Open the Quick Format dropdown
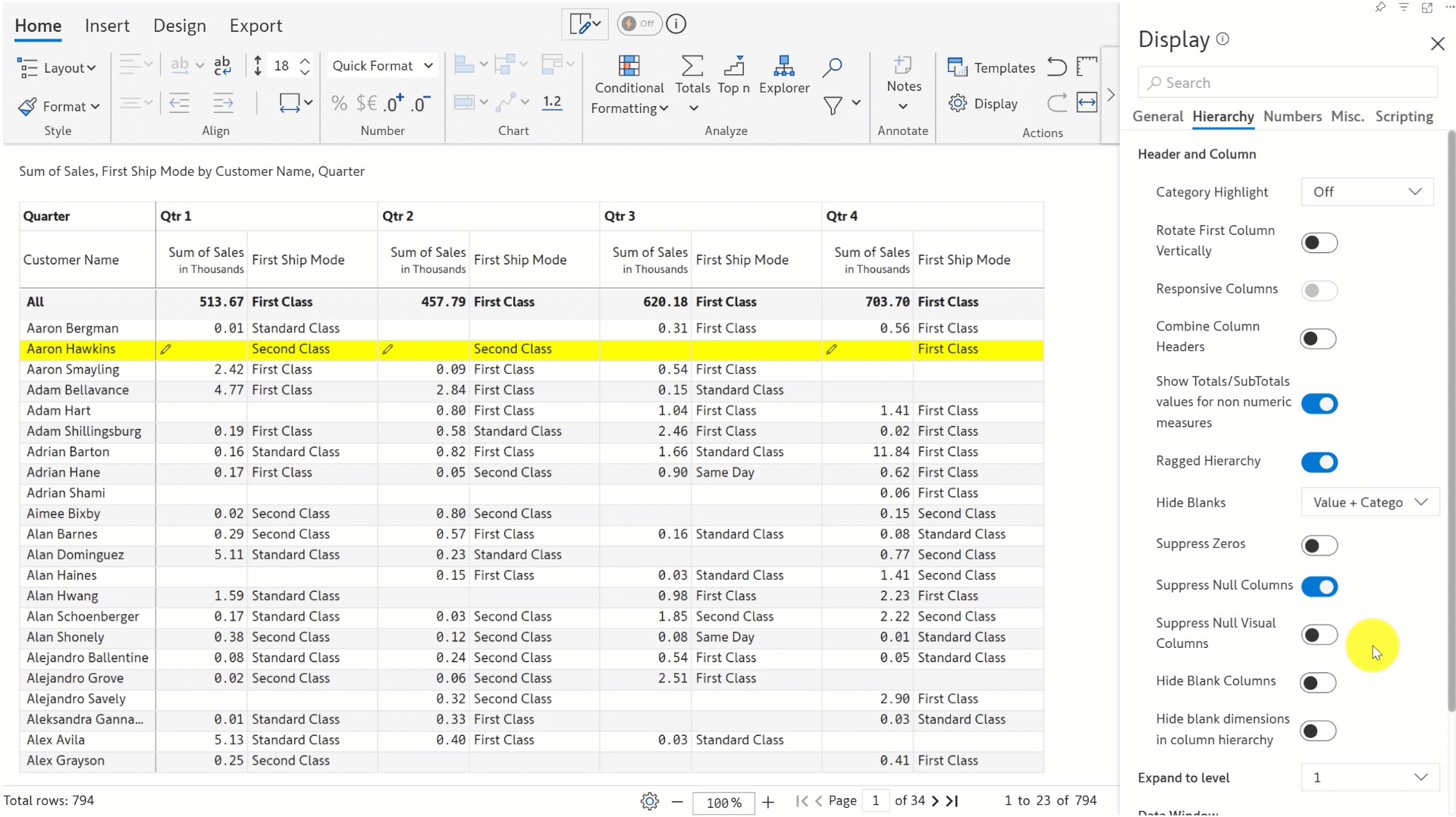 point(382,66)
